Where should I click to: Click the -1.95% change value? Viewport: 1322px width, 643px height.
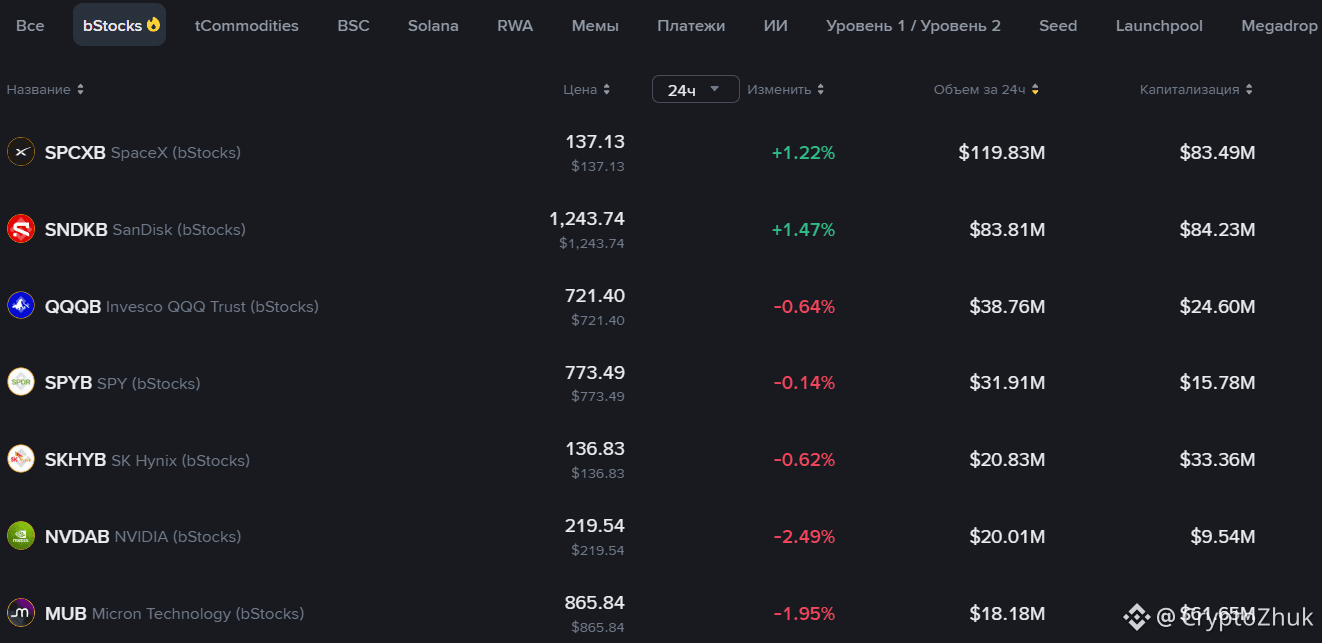click(804, 613)
